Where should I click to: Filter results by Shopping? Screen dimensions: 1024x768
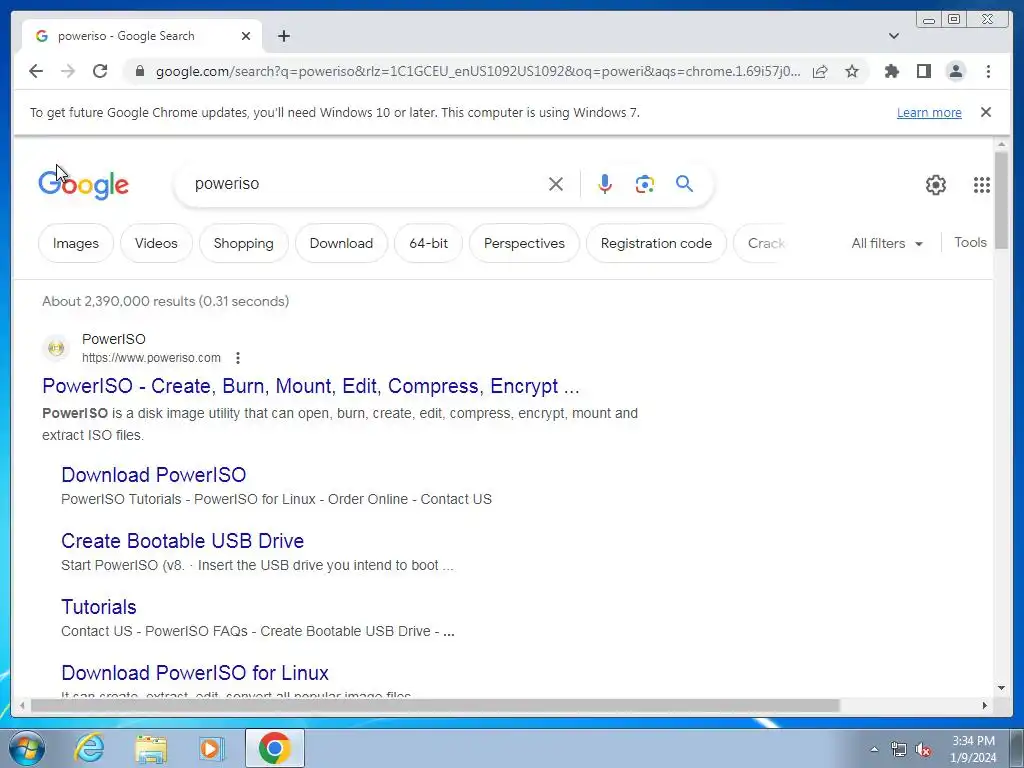[x=244, y=243]
